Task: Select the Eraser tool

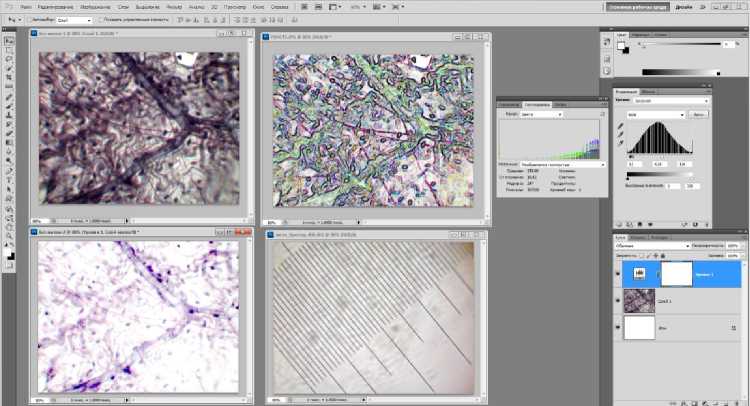Action: (x=9, y=131)
